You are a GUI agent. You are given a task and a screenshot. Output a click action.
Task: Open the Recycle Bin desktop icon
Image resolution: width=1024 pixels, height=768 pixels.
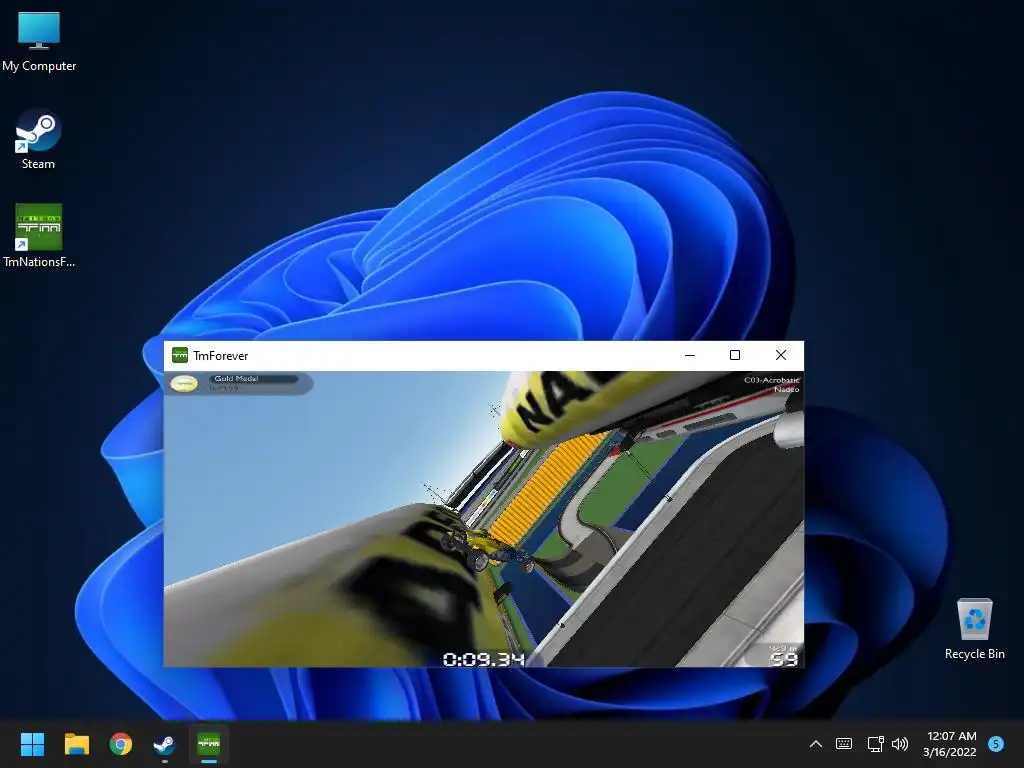click(x=974, y=629)
